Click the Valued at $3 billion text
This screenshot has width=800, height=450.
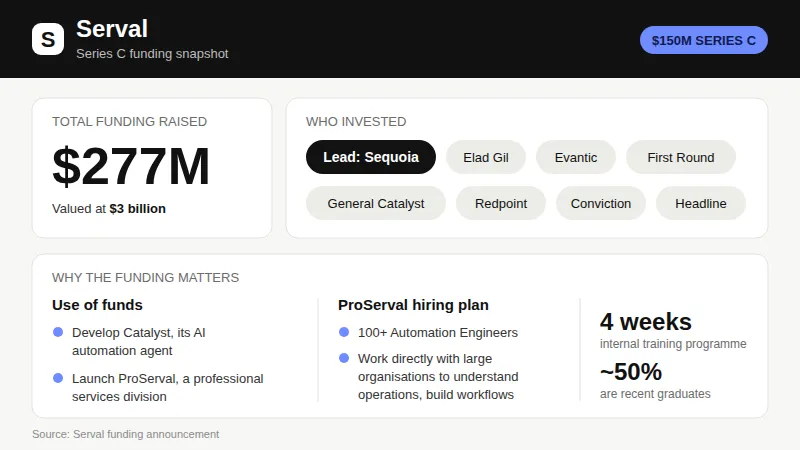point(109,209)
